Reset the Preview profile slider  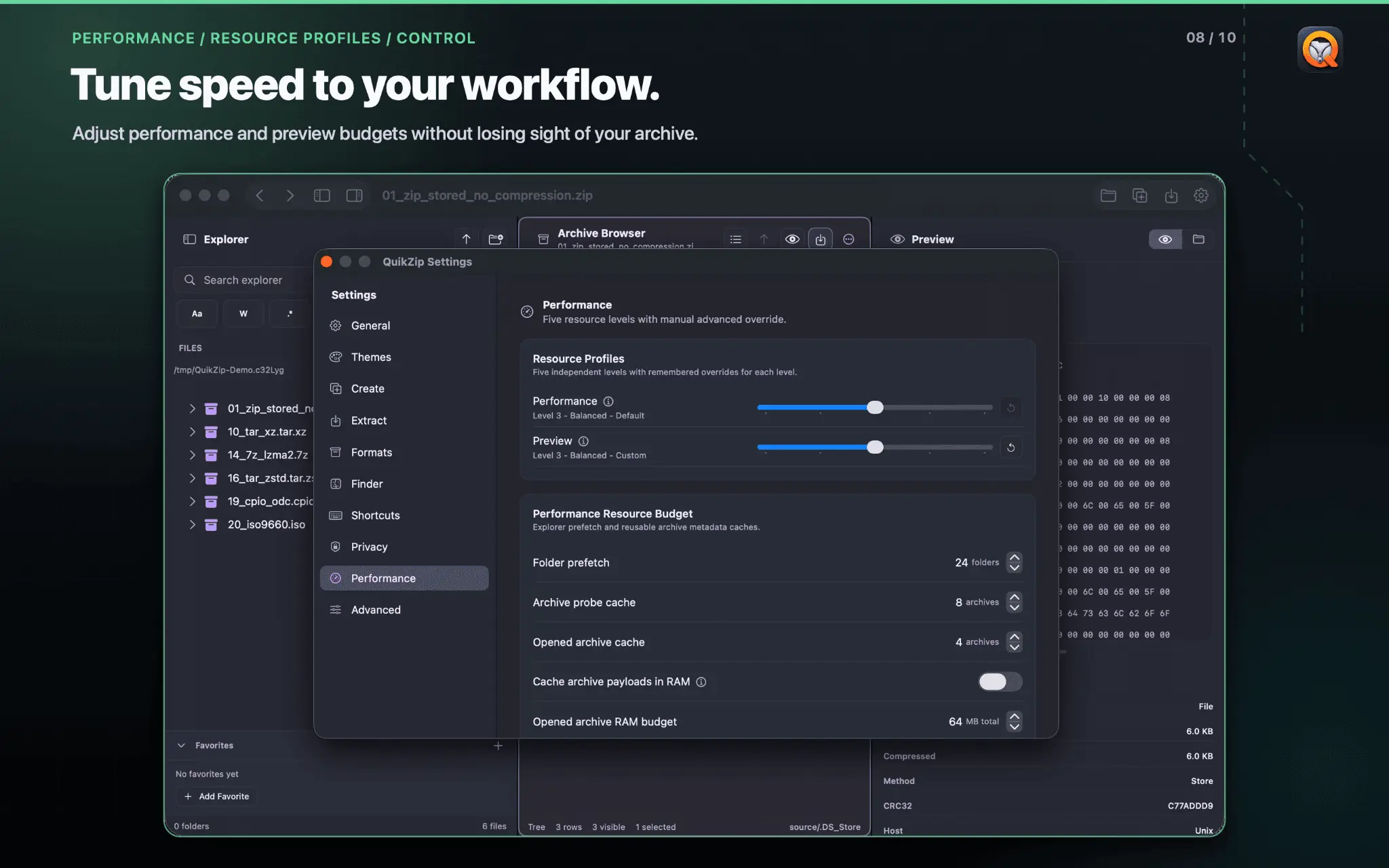(x=1011, y=447)
